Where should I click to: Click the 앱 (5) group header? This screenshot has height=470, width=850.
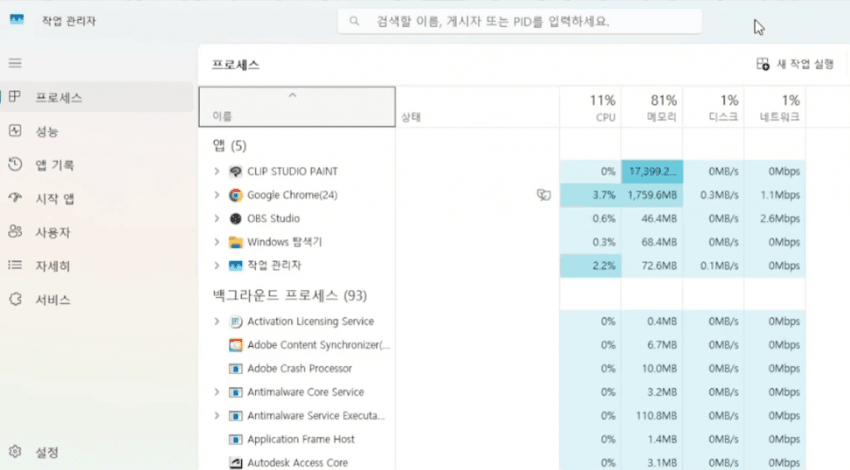[x=229, y=146]
